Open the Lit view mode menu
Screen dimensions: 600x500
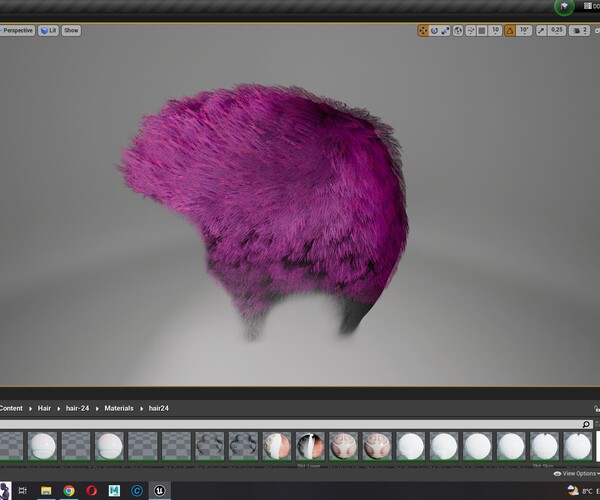click(49, 31)
